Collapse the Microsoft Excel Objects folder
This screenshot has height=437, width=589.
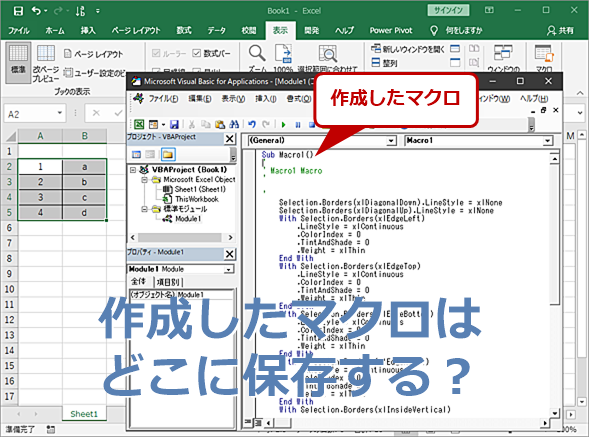click(144, 180)
